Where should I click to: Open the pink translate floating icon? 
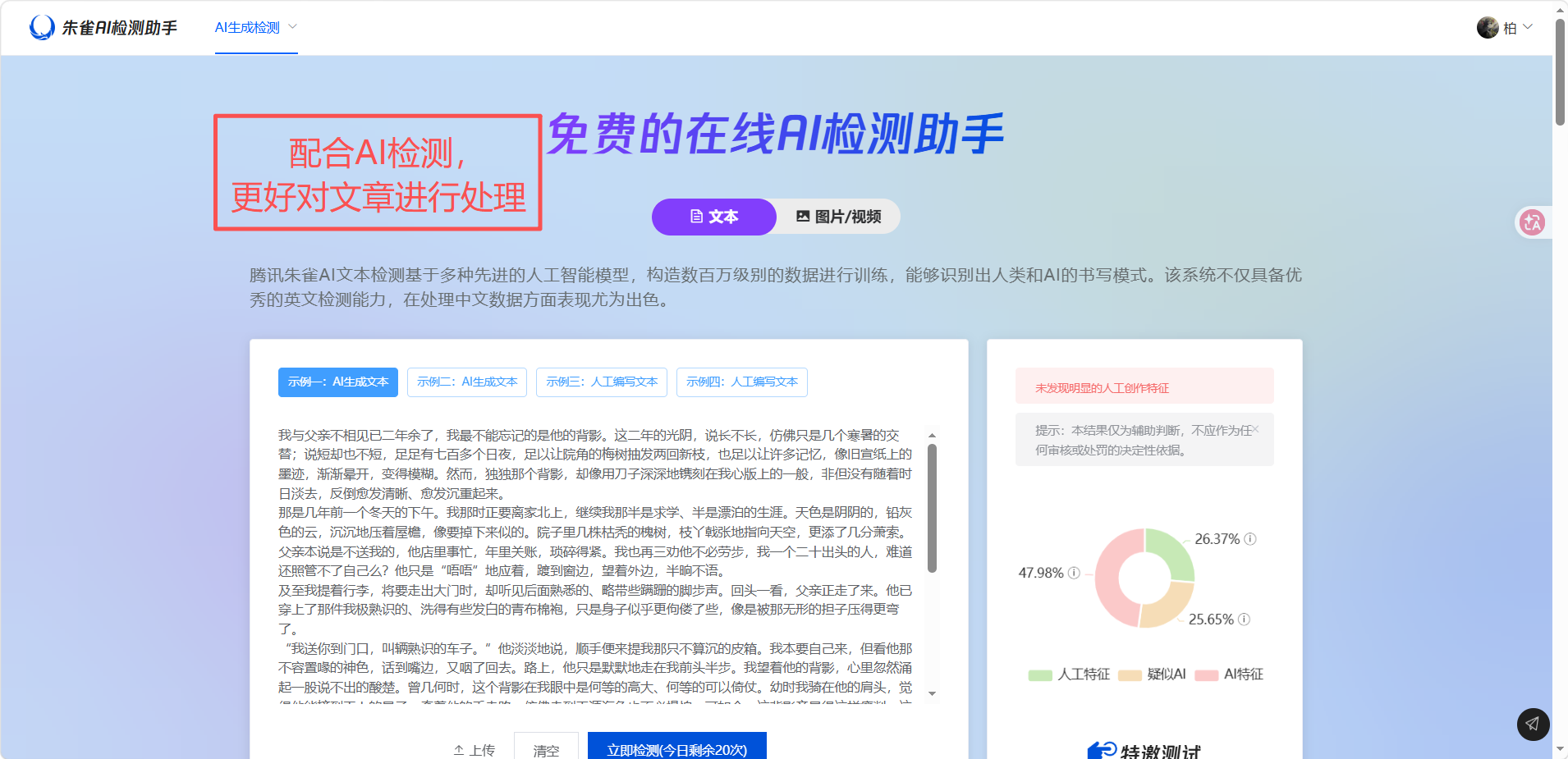pyautogui.click(x=1532, y=222)
